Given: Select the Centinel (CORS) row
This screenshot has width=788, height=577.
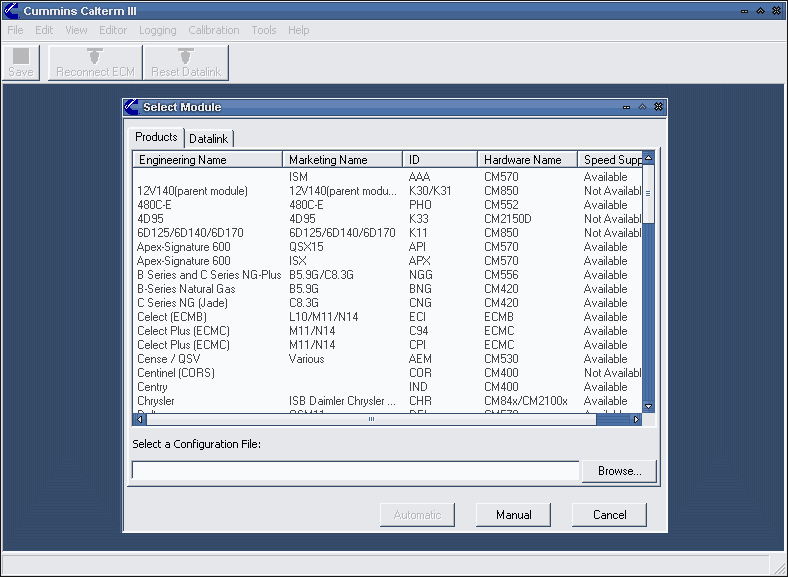Looking at the screenshot, I should coord(387,373).
